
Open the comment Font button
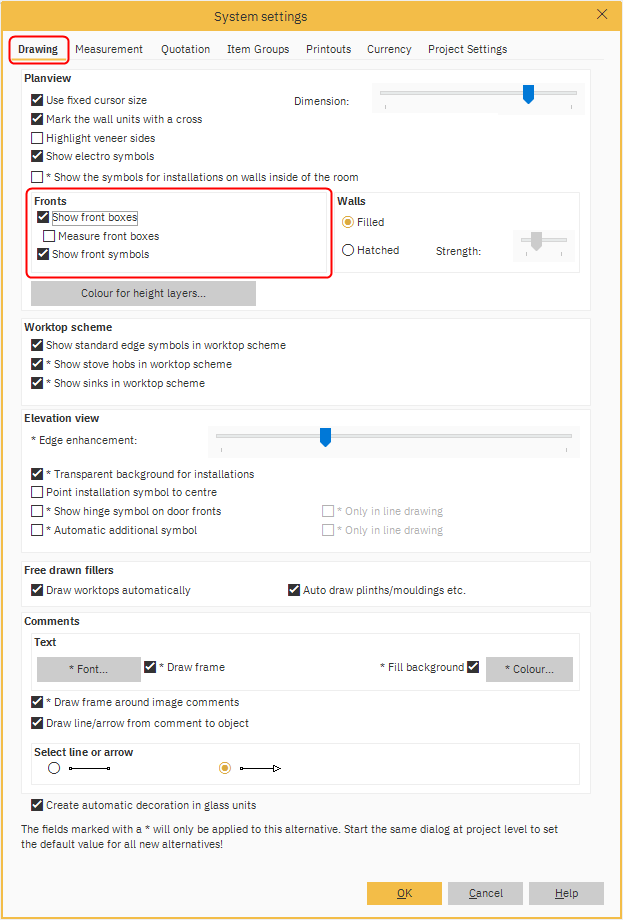tap(88, 669)
